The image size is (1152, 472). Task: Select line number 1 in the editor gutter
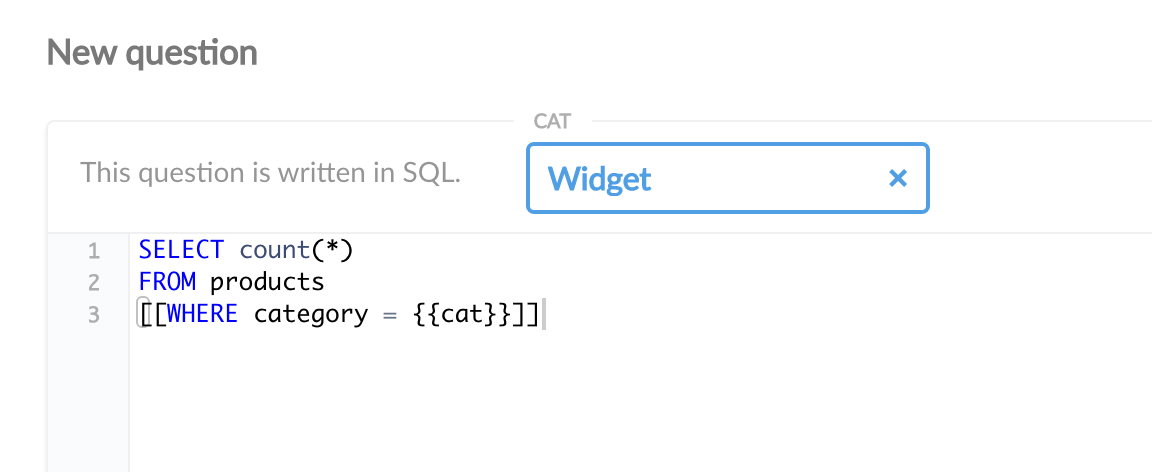point(94,250)
